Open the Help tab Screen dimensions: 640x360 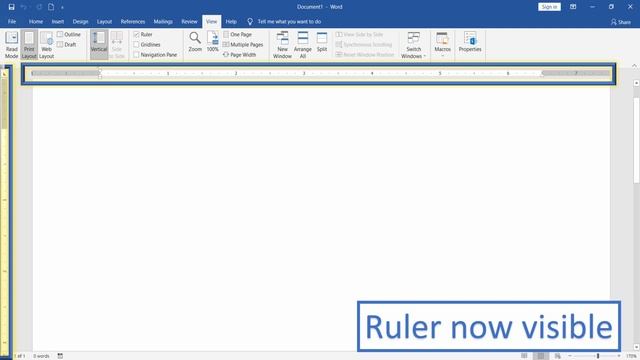pos(231,22)
